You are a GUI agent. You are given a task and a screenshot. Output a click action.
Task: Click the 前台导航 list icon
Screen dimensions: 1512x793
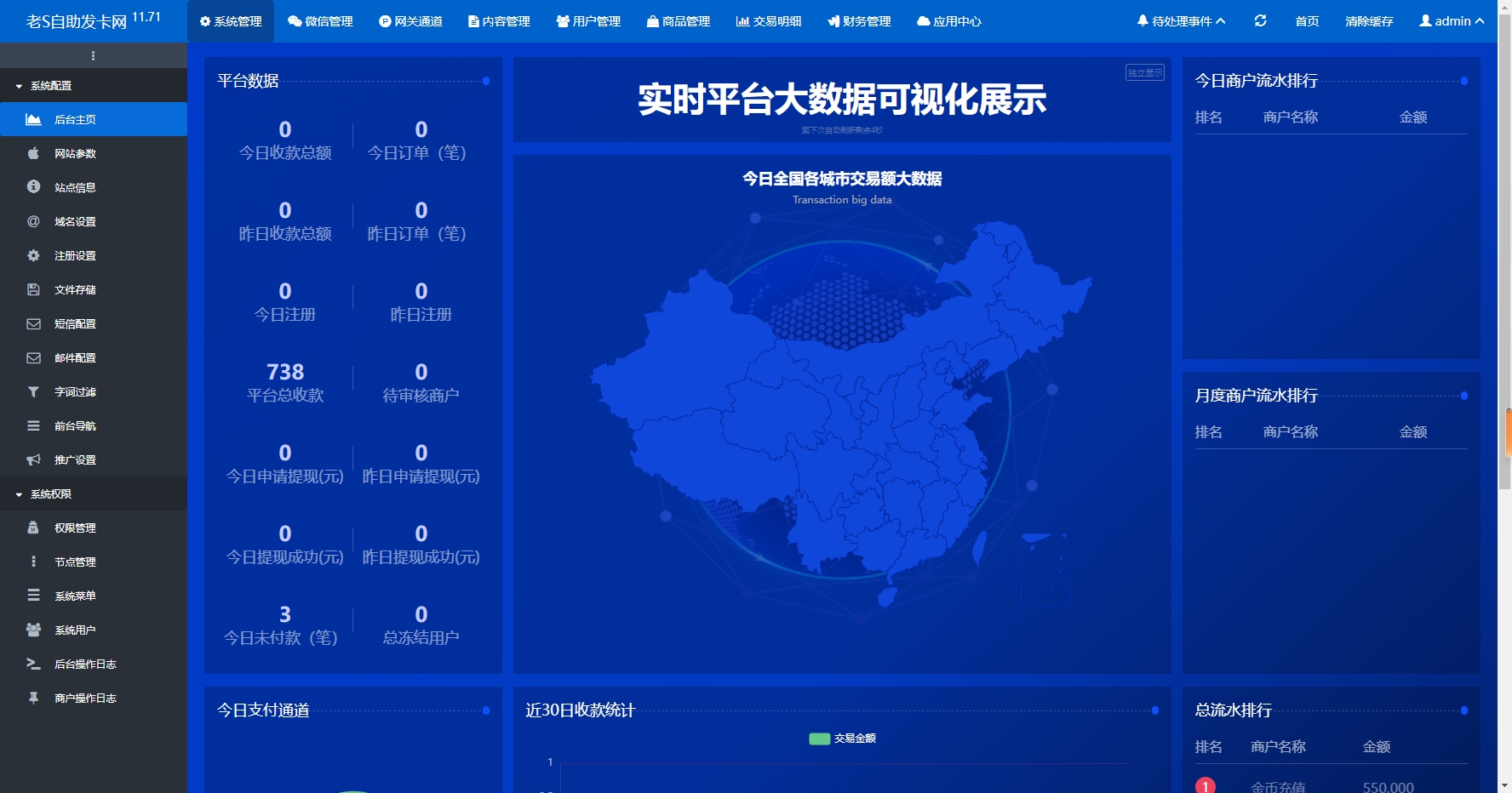pyautogui.click(x=33, y=425)
